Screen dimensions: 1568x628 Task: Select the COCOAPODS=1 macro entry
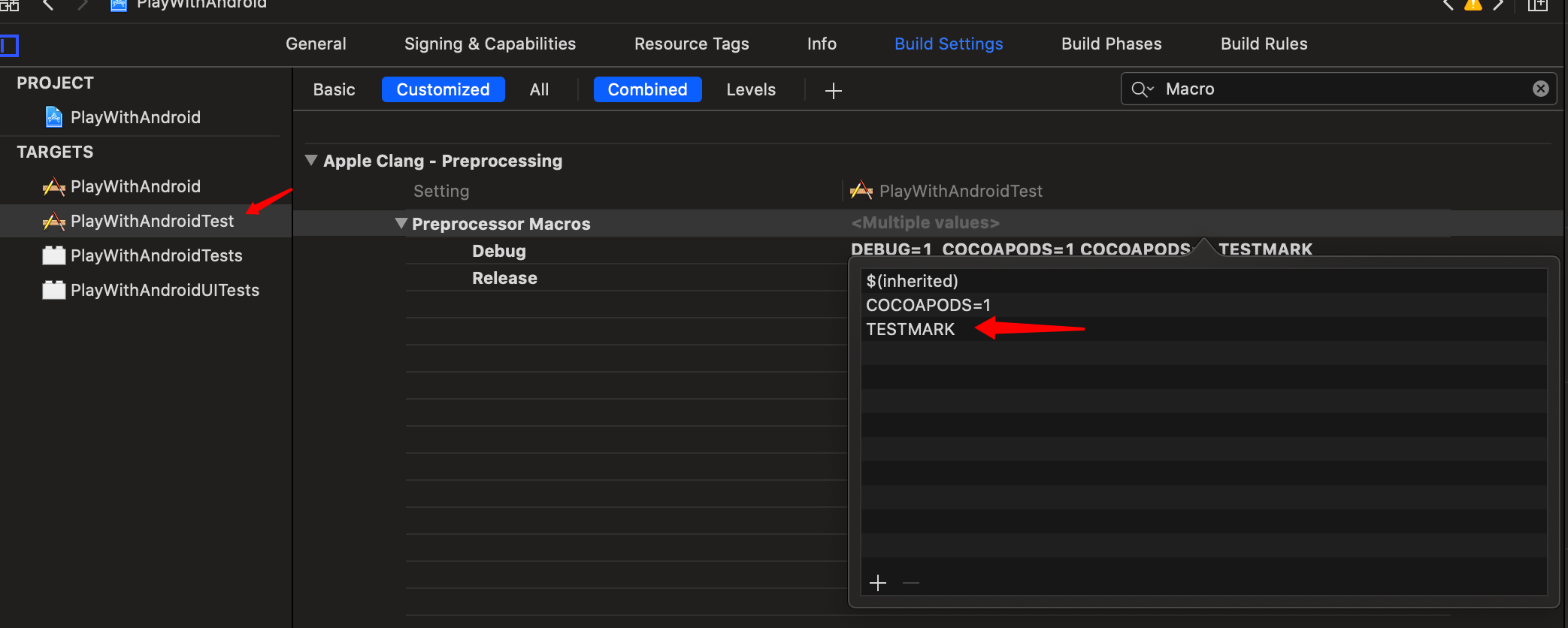(x=1203, y=305)
